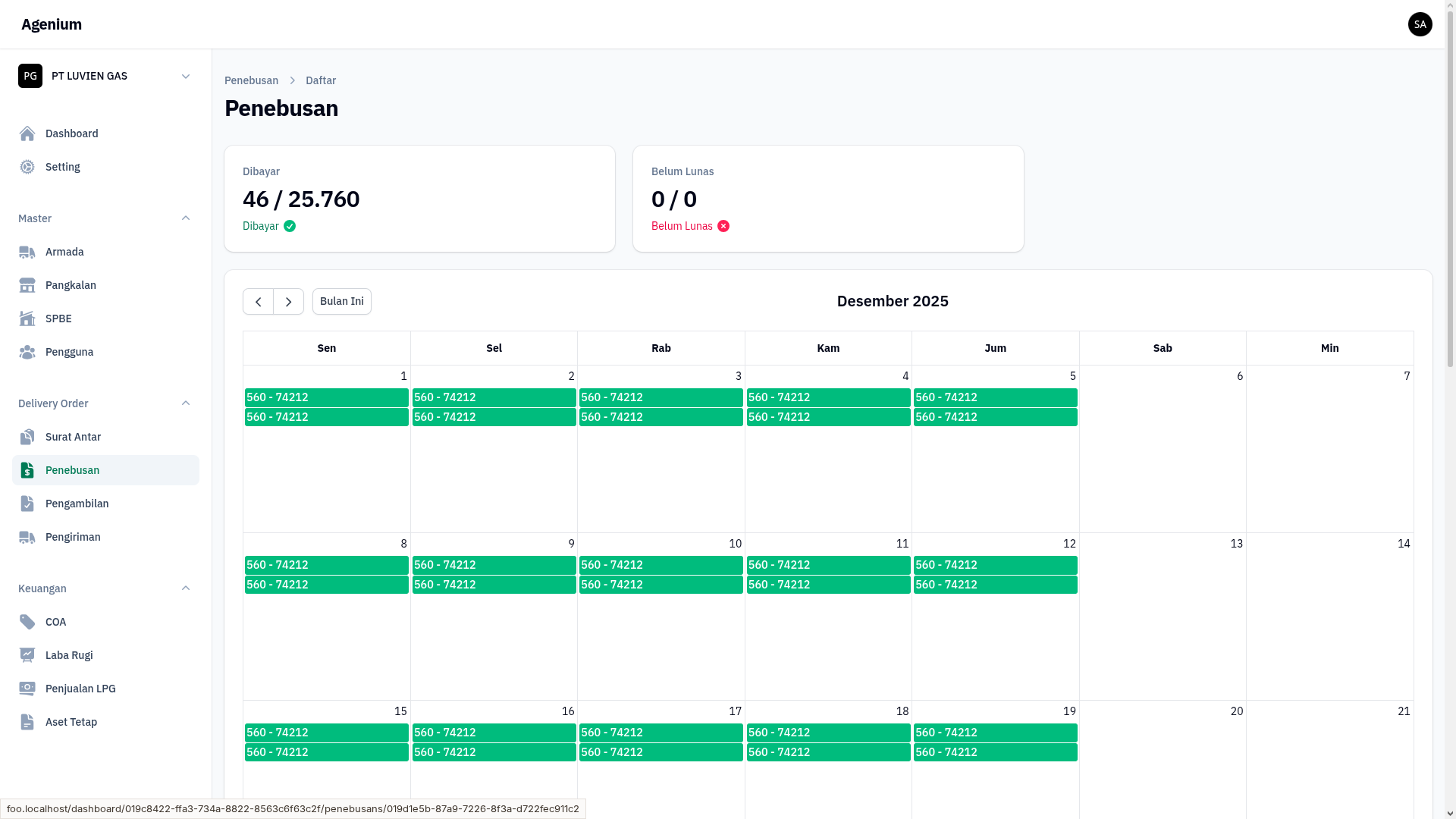Click the Dibayar statistics card value 46 / 25.760

pos(301,199)
